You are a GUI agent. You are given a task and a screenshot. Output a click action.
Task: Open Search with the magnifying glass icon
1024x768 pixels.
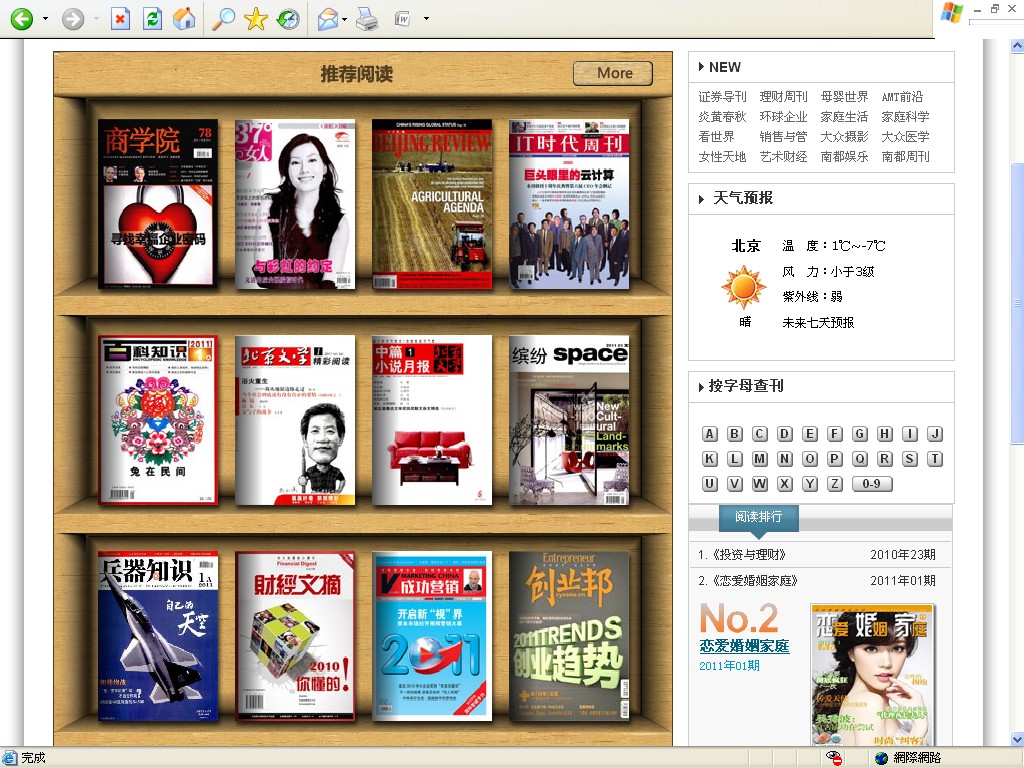point(224,19)
